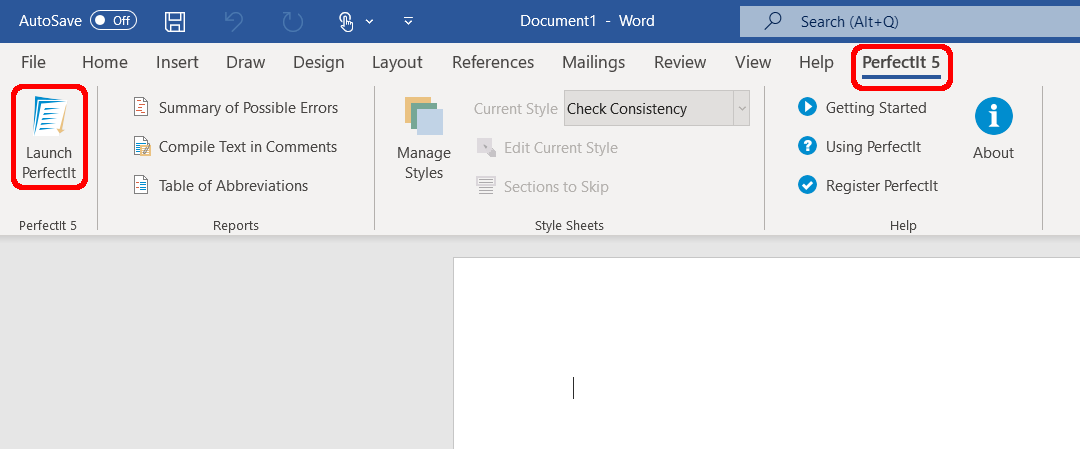The height and width of the screenshot is (449, 1080).
Task: Click the Touch/Mouse Mode icon
Action: click(x=346, y=21)
